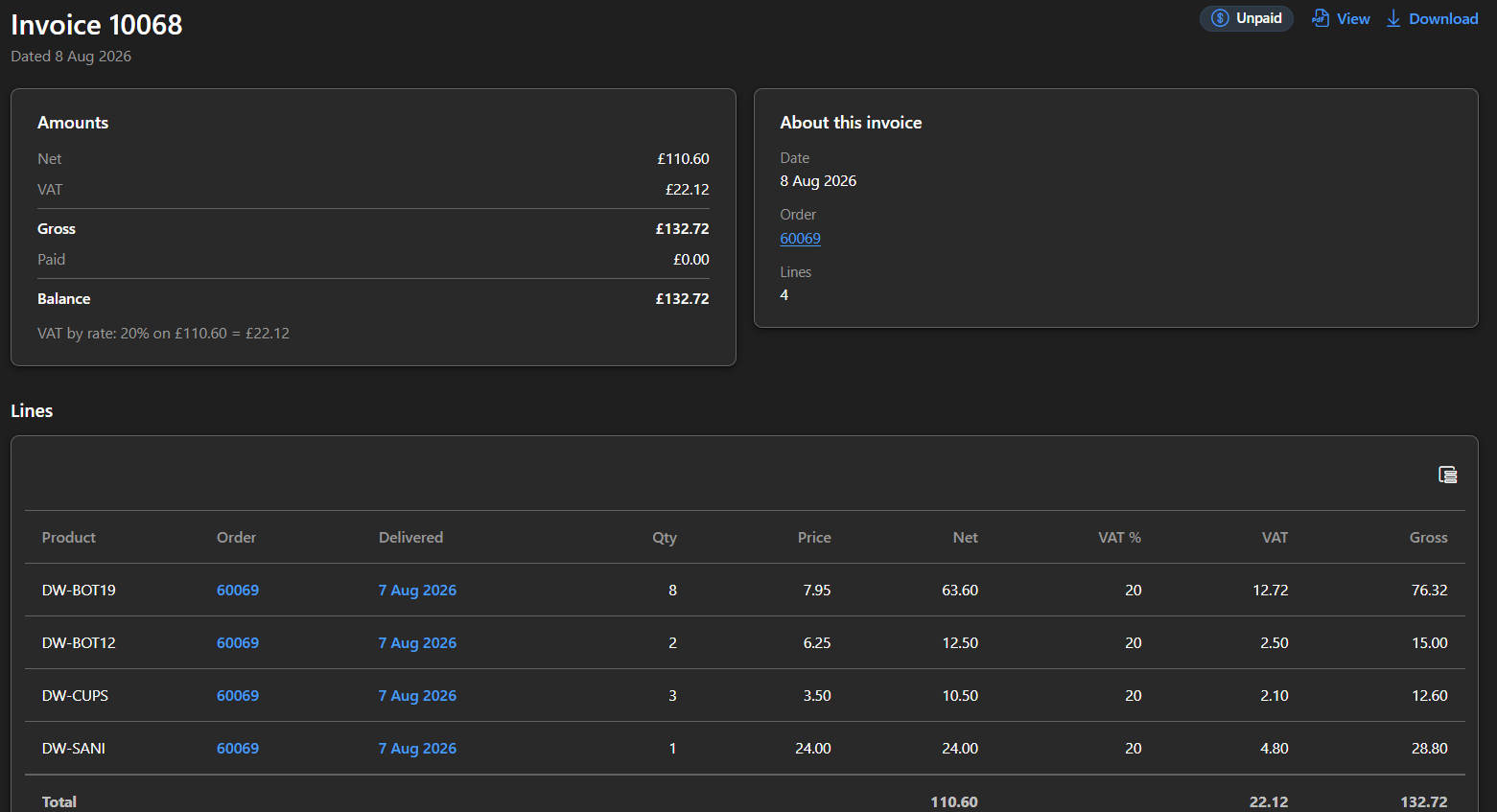Select the DW-BOT19 product cell
Viewport: 1497px width, 812px height.
coord(79,590)
